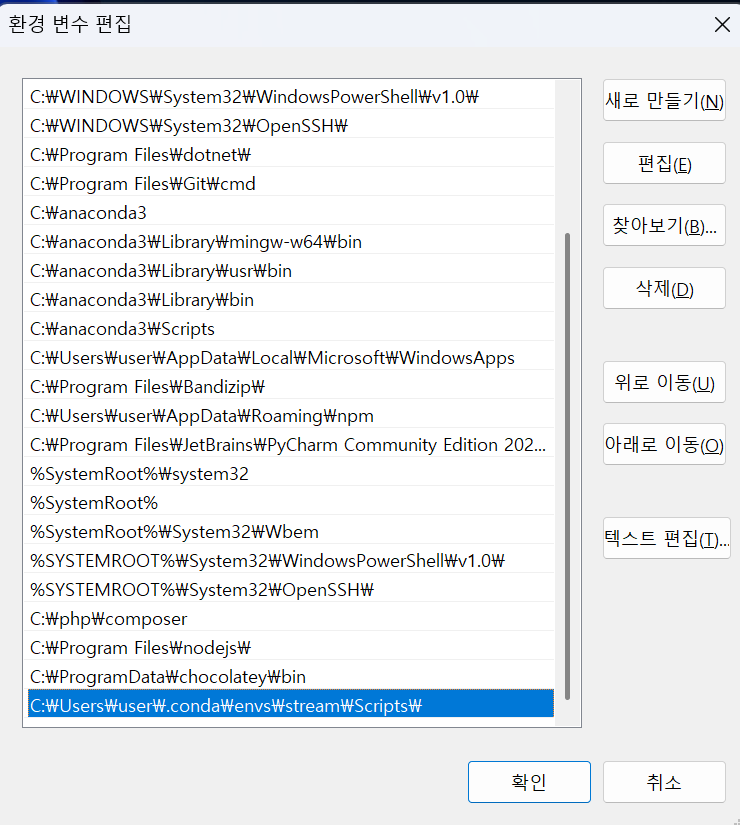Move entry down with 아래로 이동(O)

point(664,444)
